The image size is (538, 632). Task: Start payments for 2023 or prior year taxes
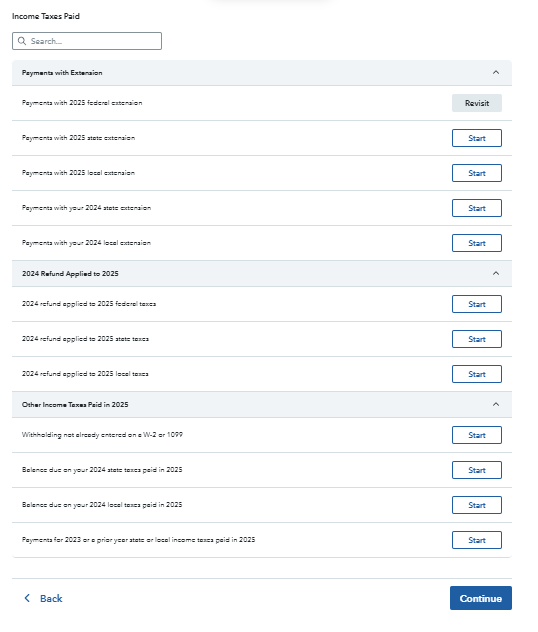tap(477, 540)
